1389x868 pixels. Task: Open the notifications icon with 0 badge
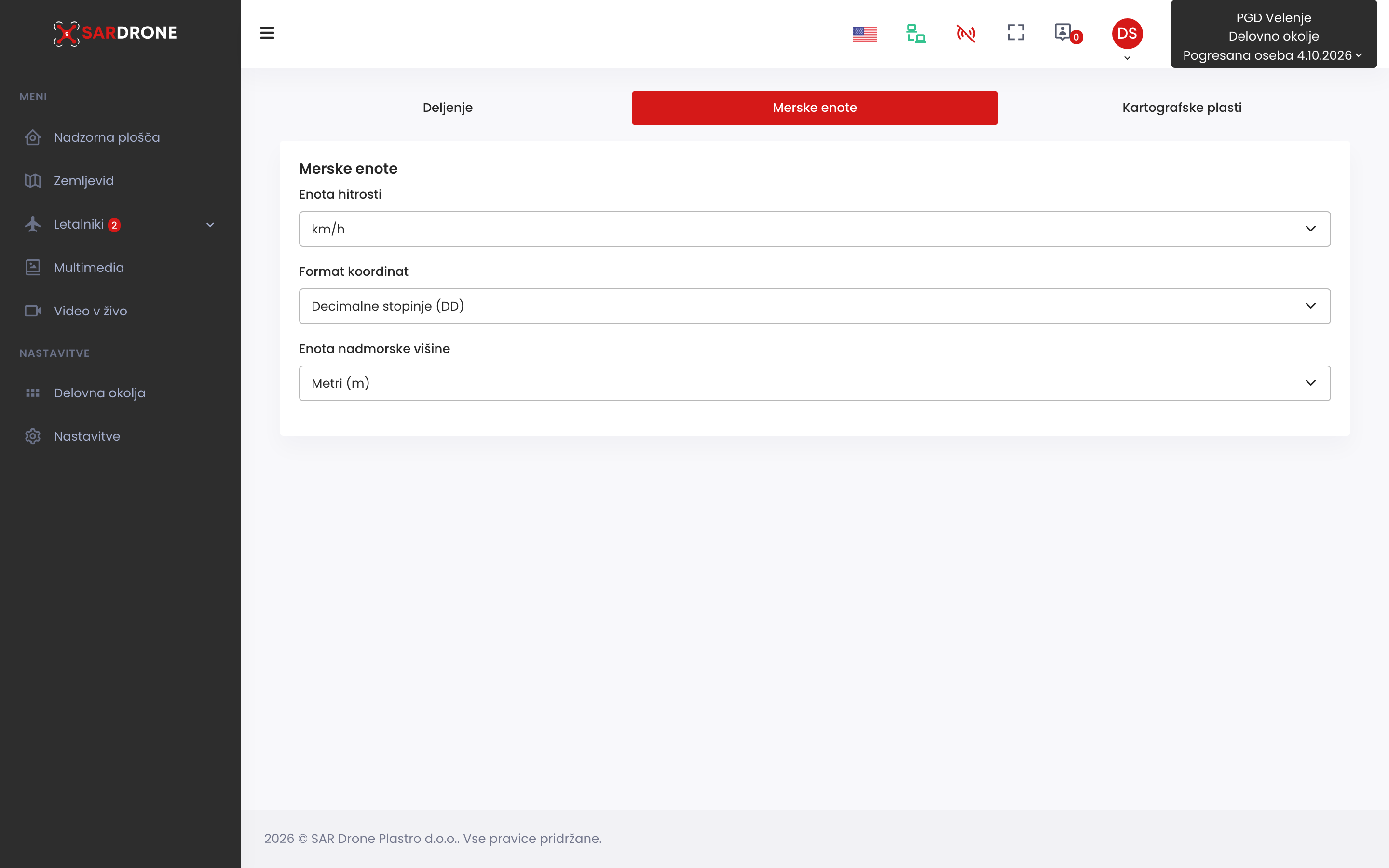pos(1068,33)
